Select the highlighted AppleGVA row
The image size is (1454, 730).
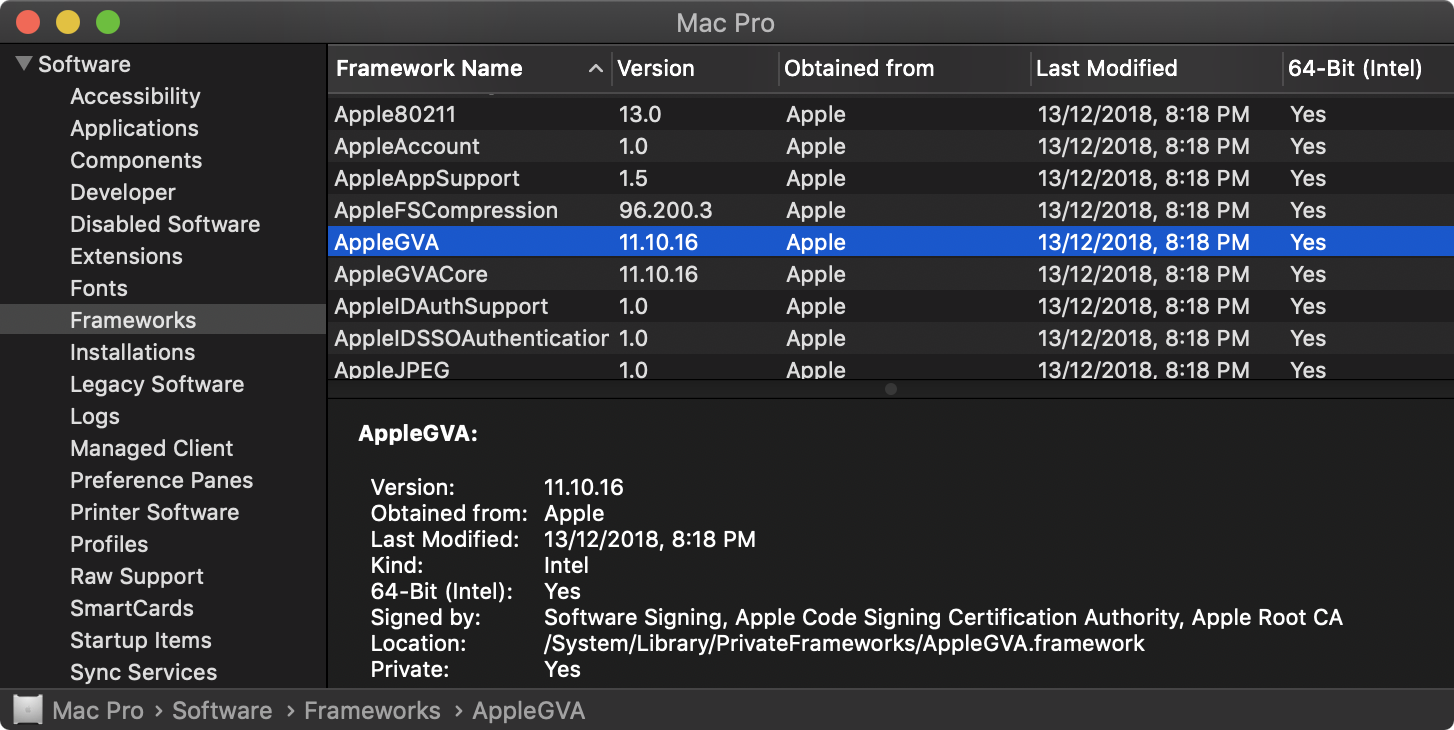point(891,242)
